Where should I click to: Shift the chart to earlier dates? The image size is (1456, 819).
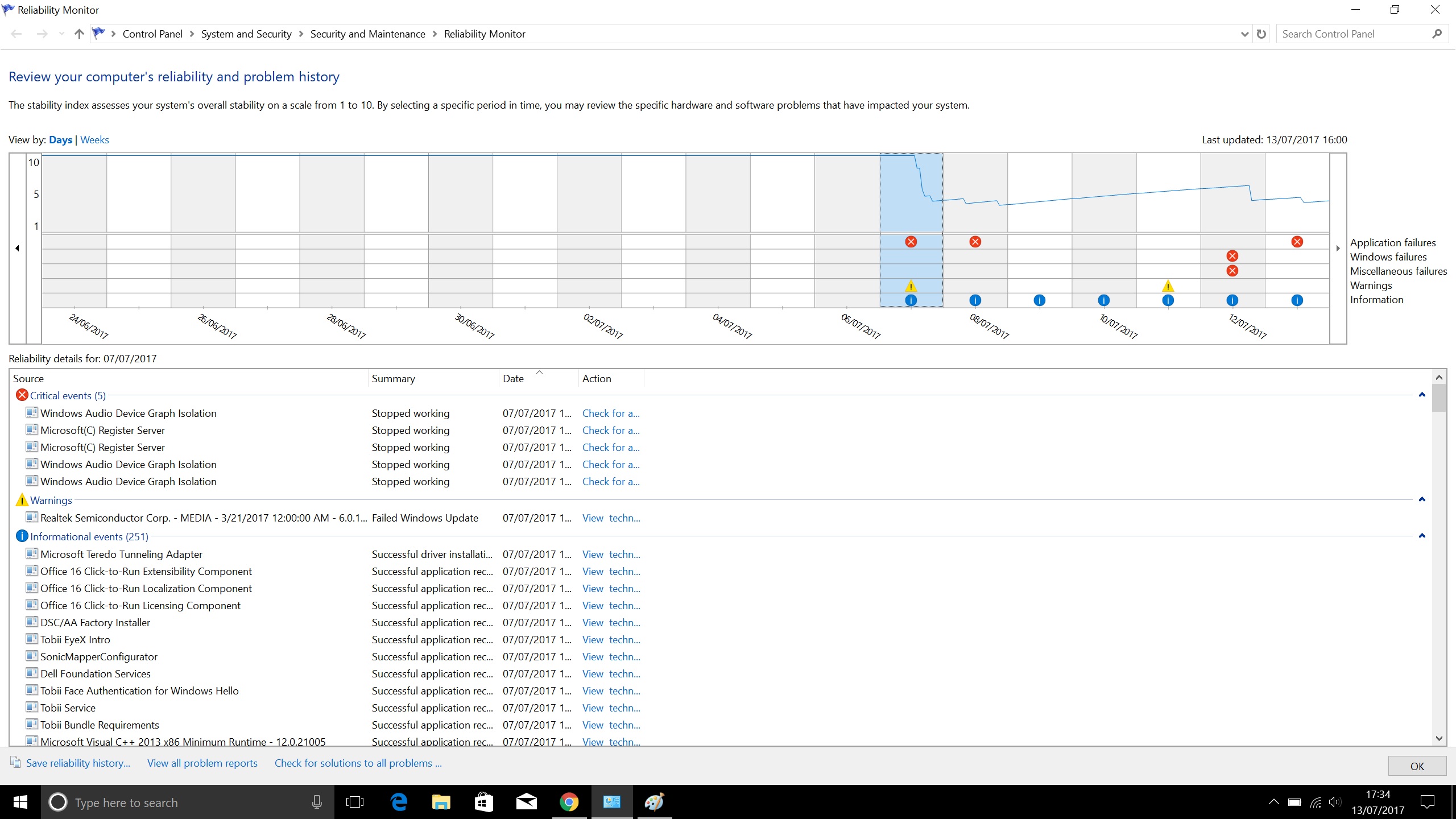(x=17, y=249)
